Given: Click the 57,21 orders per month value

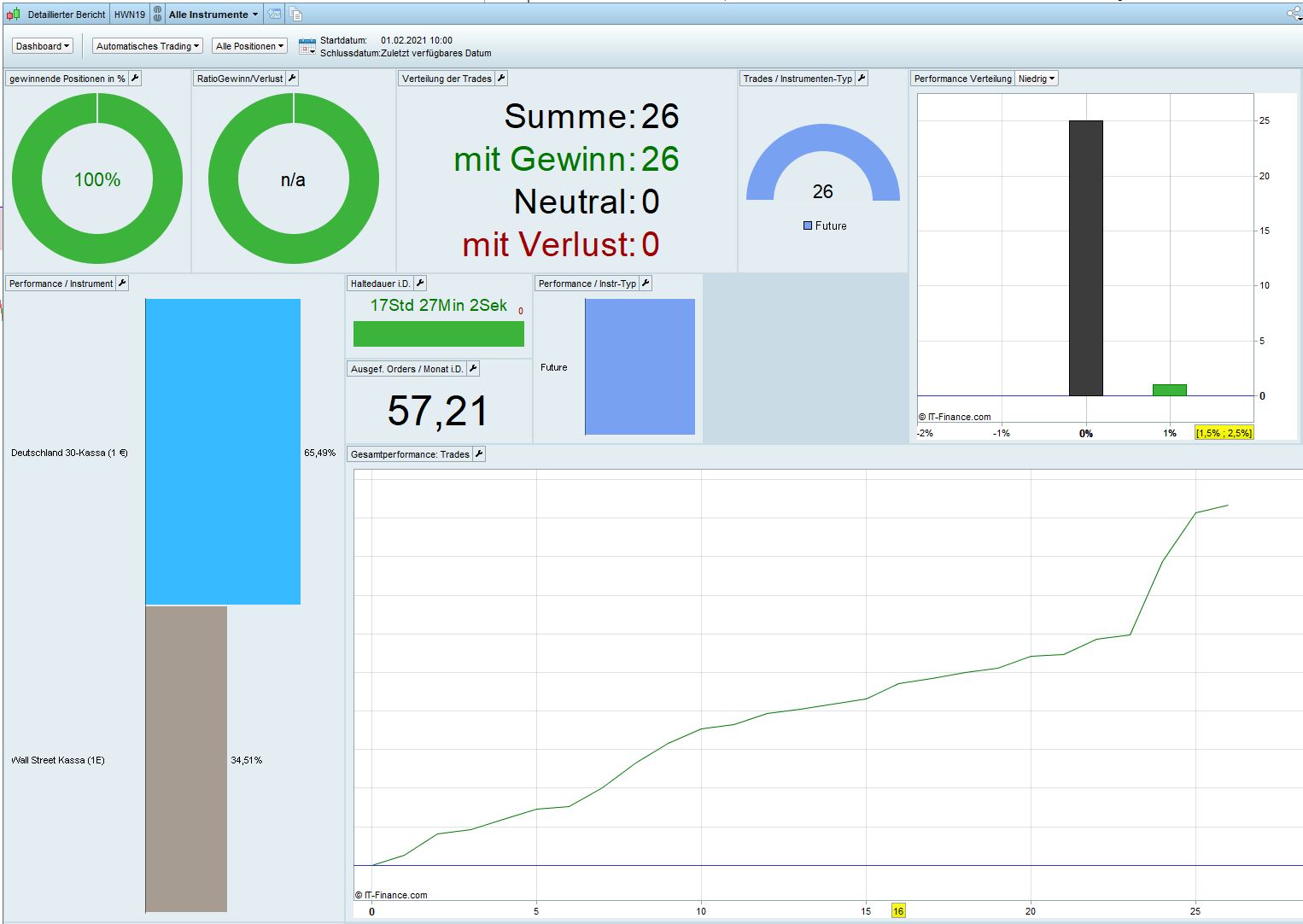Looking at the screenshot, I should 438,411.
